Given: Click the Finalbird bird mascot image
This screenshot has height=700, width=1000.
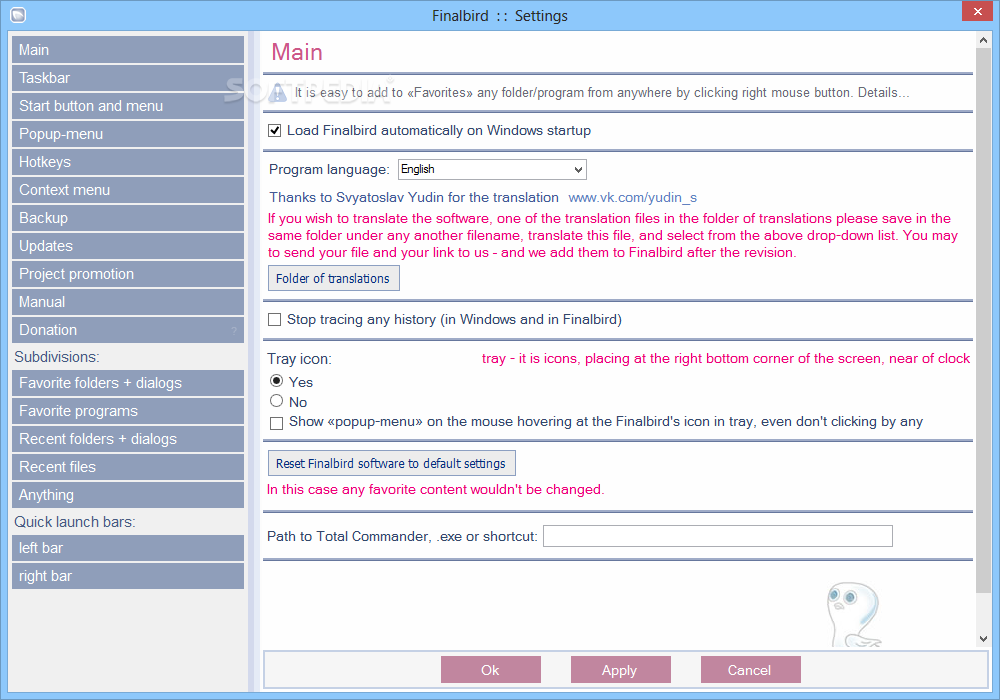Looking at the screenshot, I should [853, 615].
